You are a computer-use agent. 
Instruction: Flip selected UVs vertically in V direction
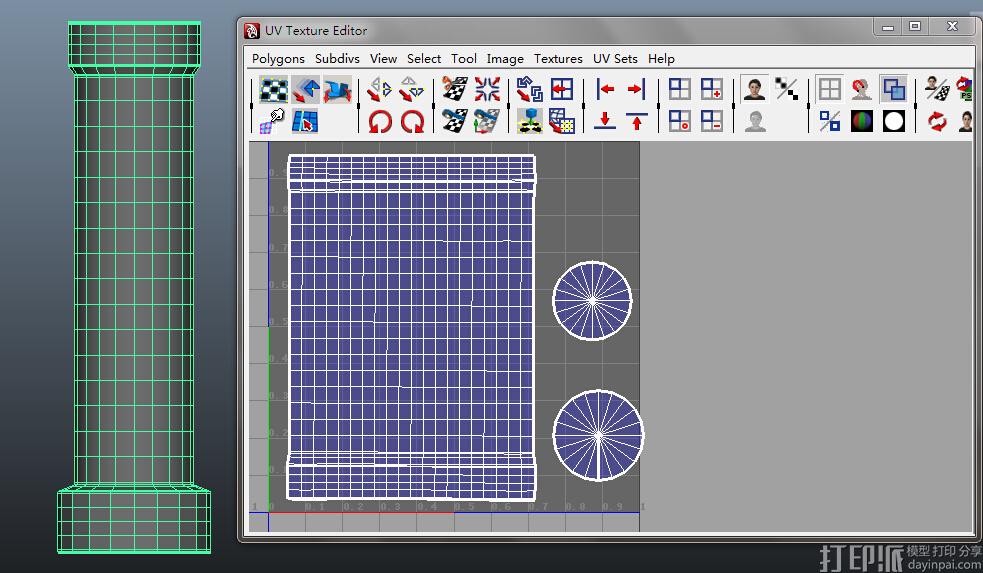(411, 90)
